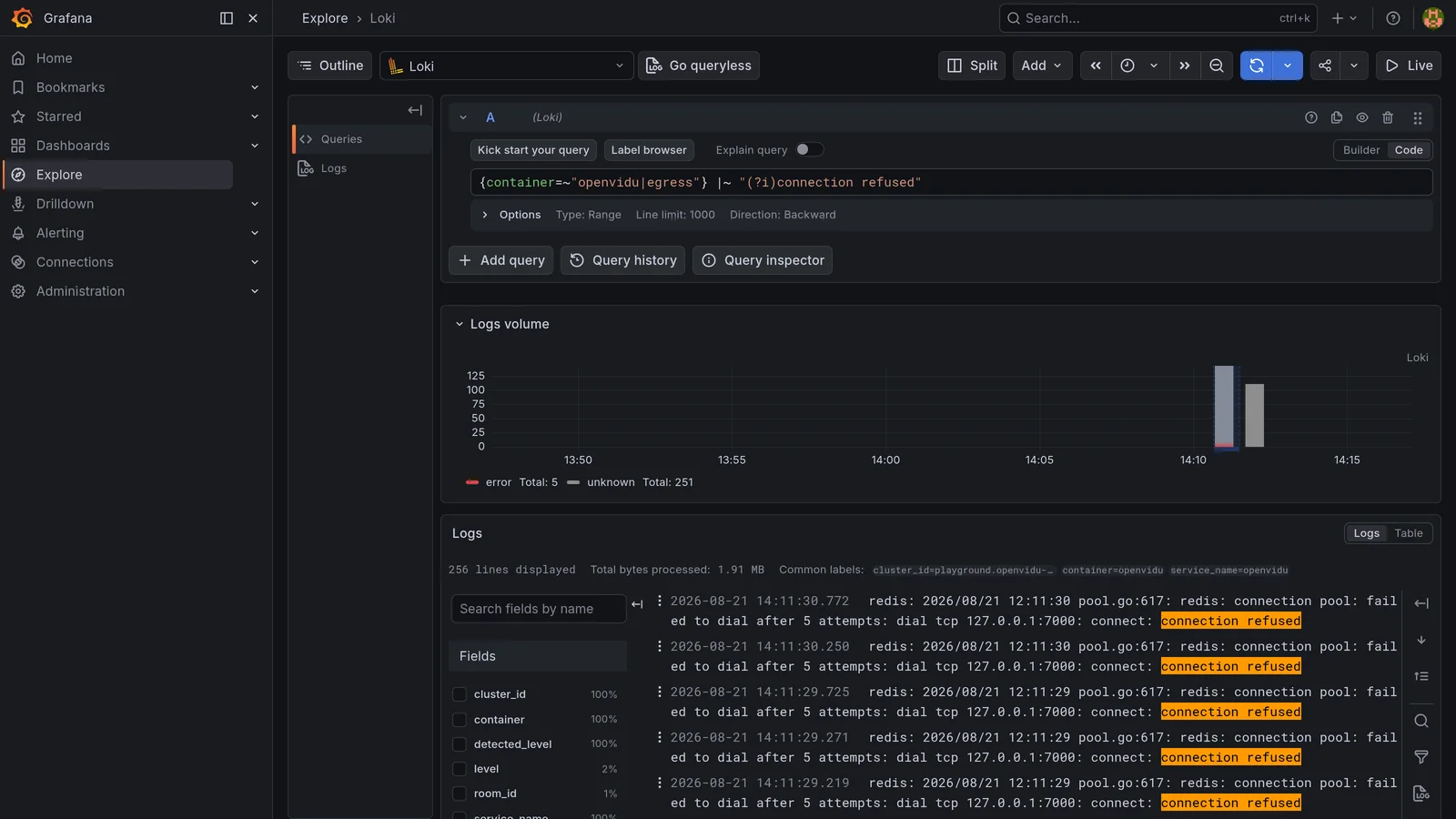Expand query Options row
1456x819 pixels.
[x=951, y=215]
